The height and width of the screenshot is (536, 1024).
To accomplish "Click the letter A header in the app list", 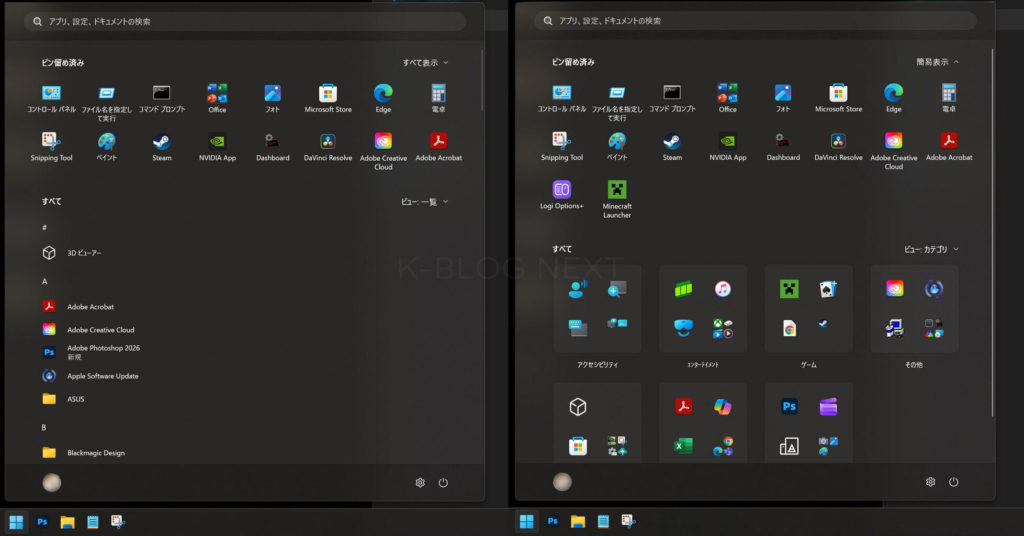I will pos(44,282).
